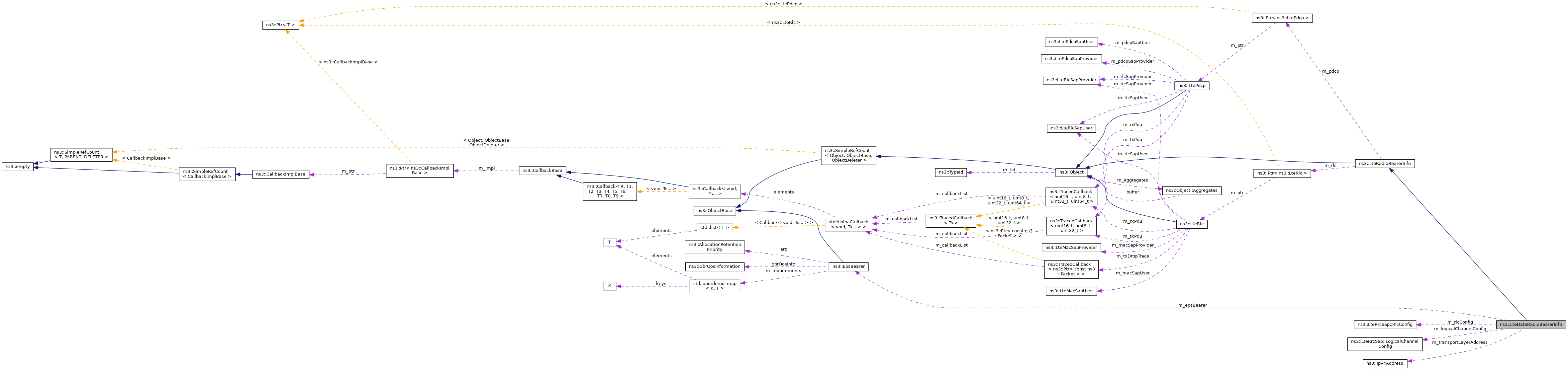Click the m_rlc edge label
The height and width of the screenshot is (370, 1568).
(x=1330, y=165)
